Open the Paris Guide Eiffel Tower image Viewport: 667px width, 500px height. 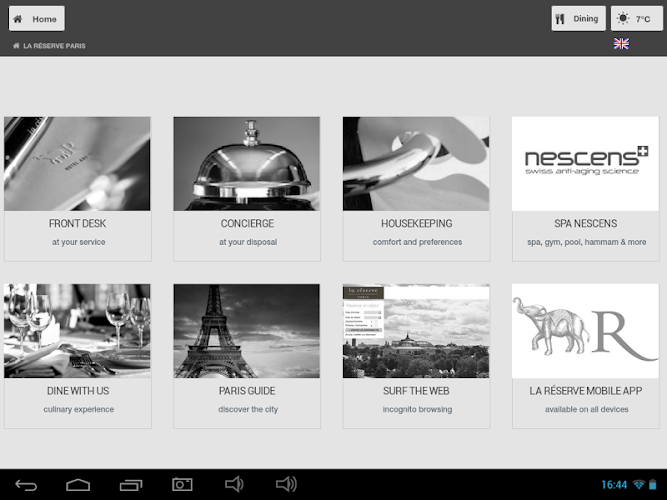click(246, 331)
